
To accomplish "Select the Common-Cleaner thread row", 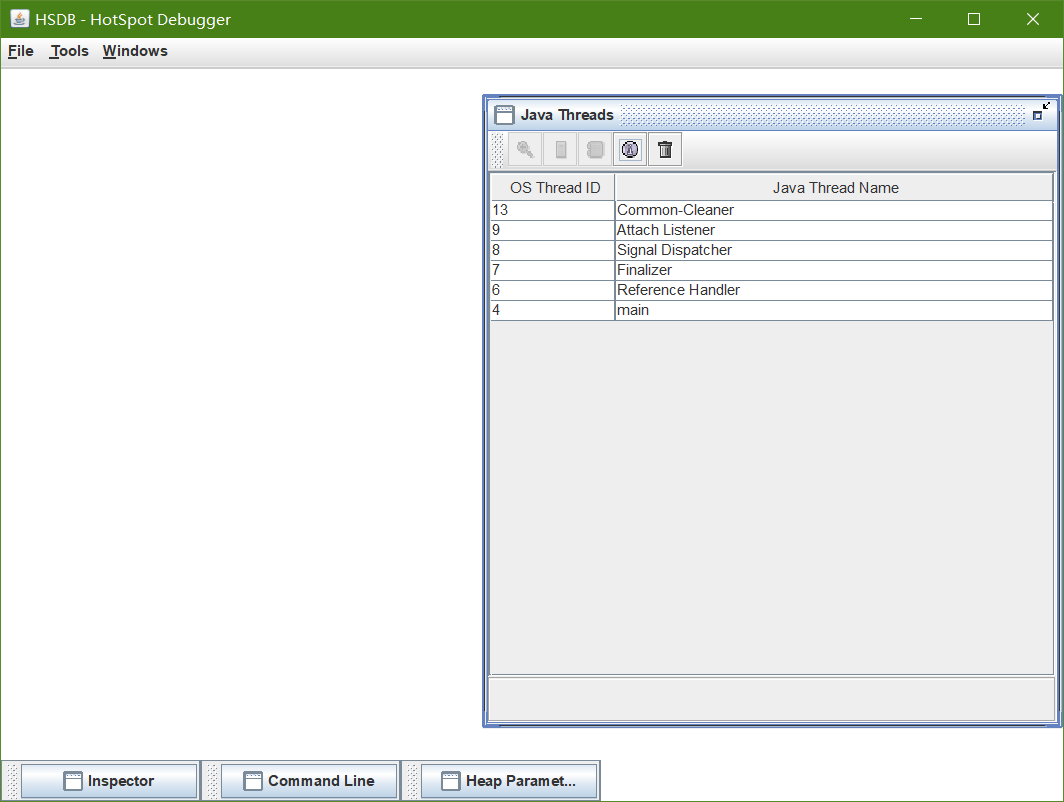I will [772, 210].
